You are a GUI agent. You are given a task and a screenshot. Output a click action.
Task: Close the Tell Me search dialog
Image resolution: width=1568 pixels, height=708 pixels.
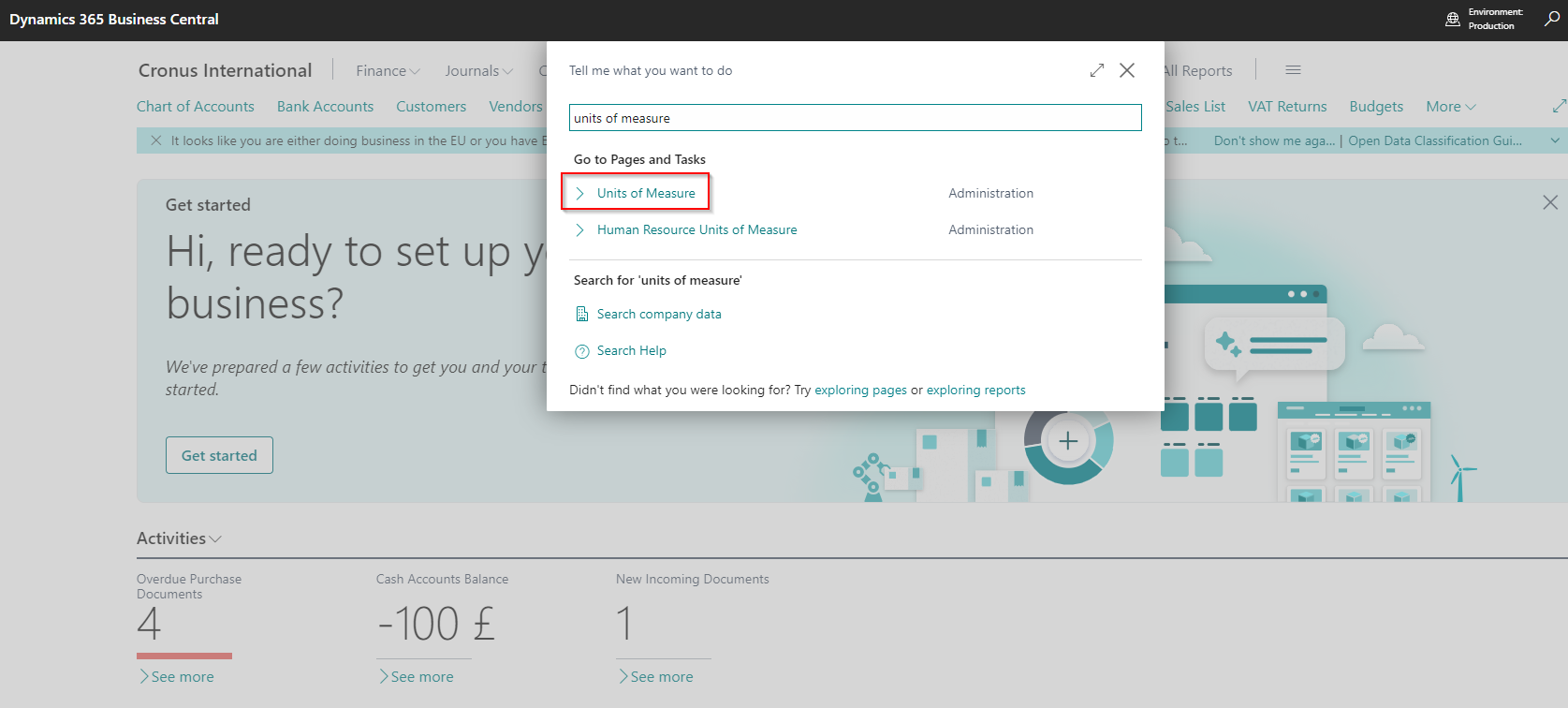coord(1127,70)
